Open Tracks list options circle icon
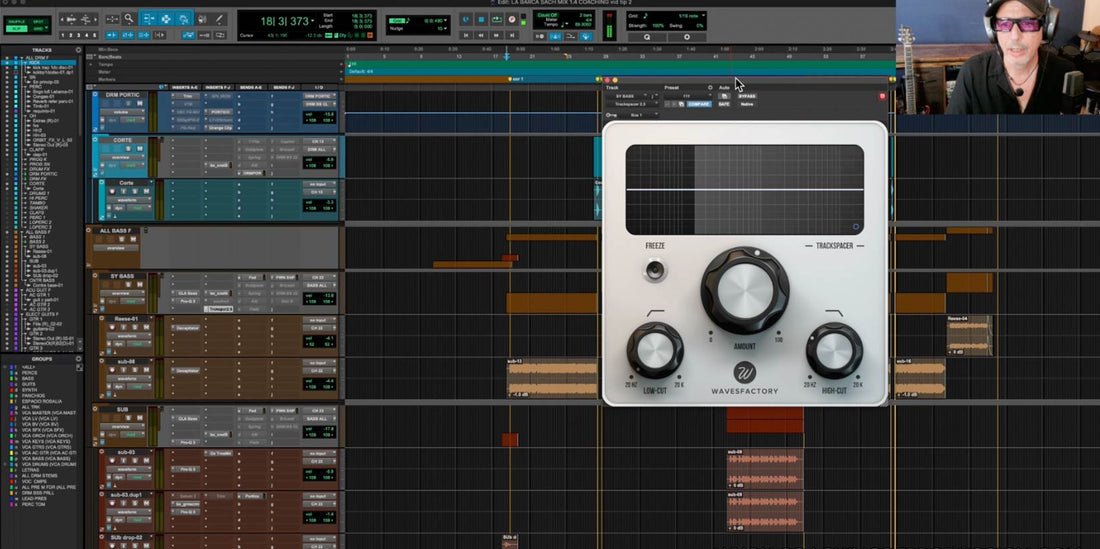The width and height of the screenshot is (1100, 549). pos(79,49)
